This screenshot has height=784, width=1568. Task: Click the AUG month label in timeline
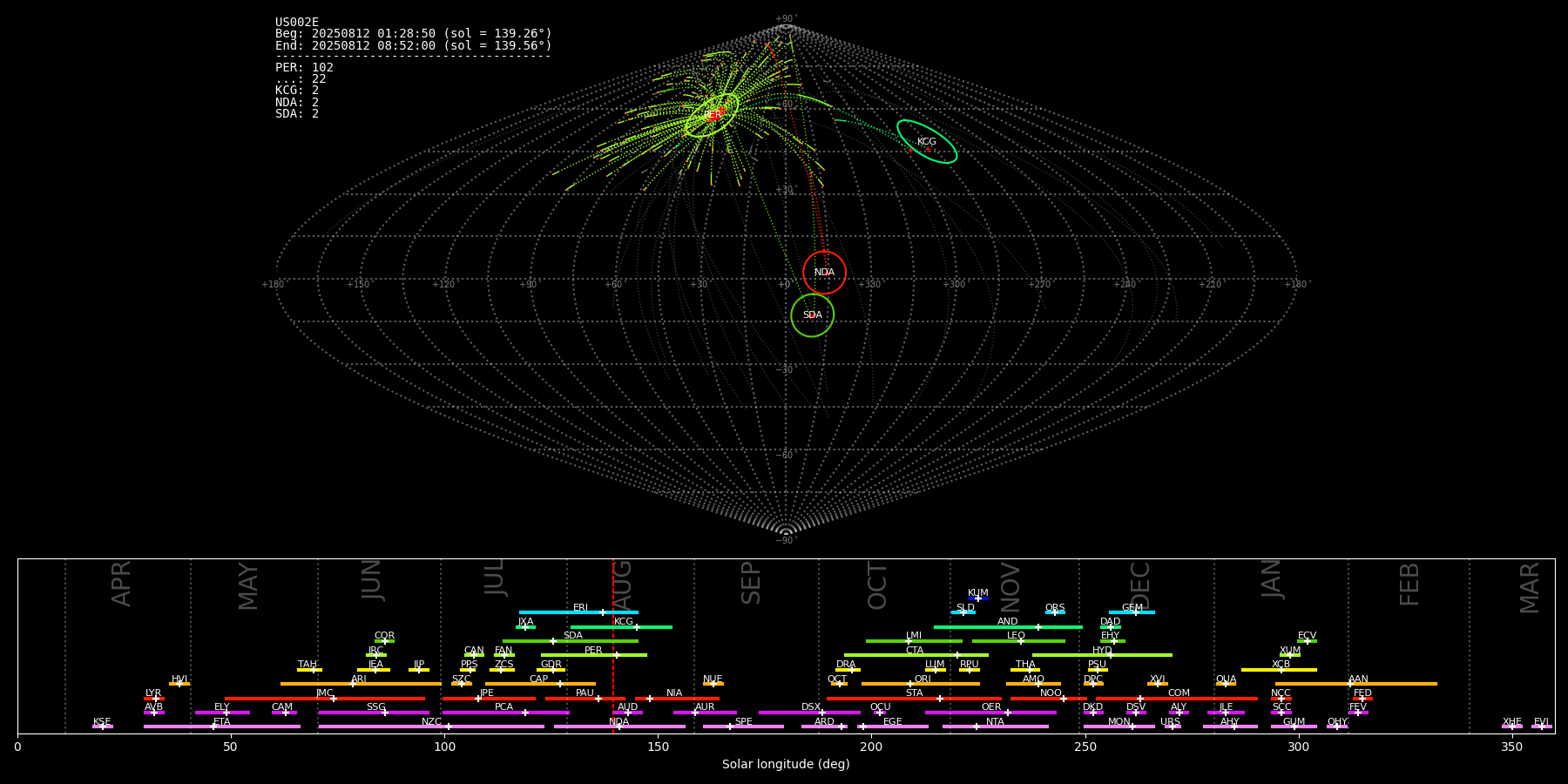pyautogui.click(x=622, y=585)
